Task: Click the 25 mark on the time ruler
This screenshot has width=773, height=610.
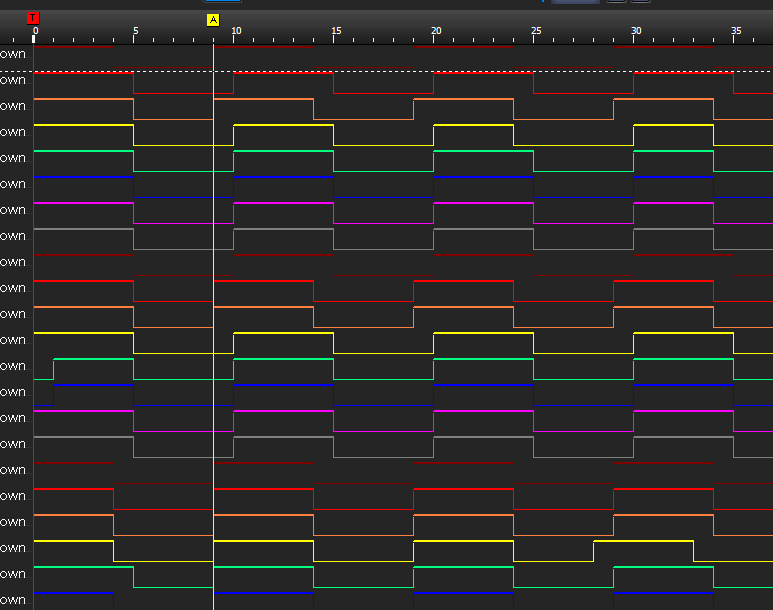Action: coord(536,32)
